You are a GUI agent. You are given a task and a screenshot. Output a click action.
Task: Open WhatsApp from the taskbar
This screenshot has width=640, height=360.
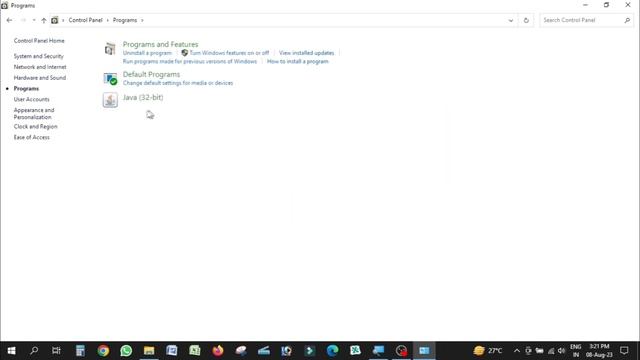pos(126,351)
